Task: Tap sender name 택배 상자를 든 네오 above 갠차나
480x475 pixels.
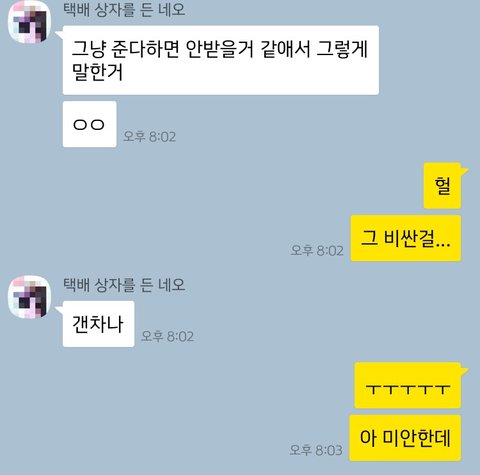Action: tap(124, 284)
